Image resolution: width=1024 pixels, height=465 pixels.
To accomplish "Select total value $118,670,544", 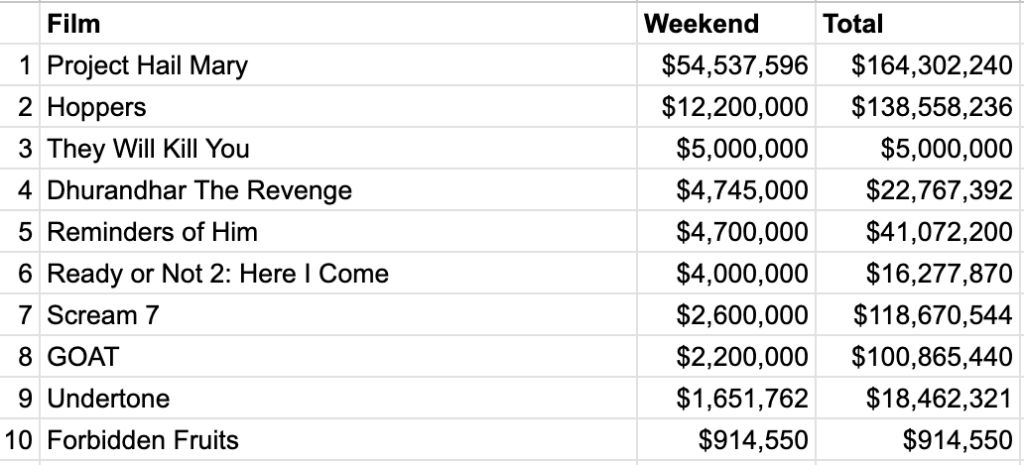I will point(920,315).
